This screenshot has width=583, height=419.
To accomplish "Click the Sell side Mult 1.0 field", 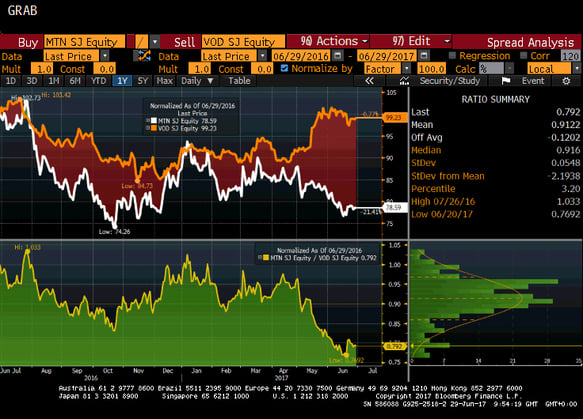I will 199,69.
